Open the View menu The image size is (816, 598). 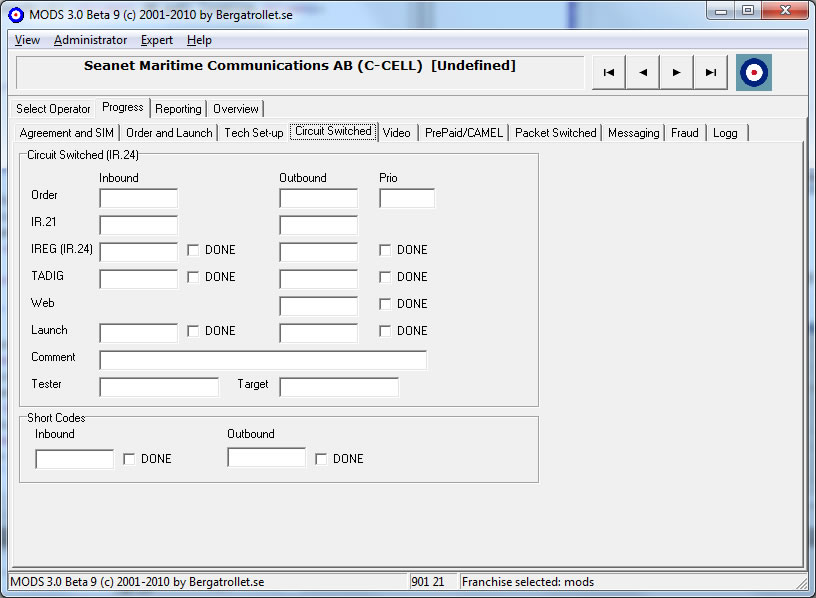(27, 40)
